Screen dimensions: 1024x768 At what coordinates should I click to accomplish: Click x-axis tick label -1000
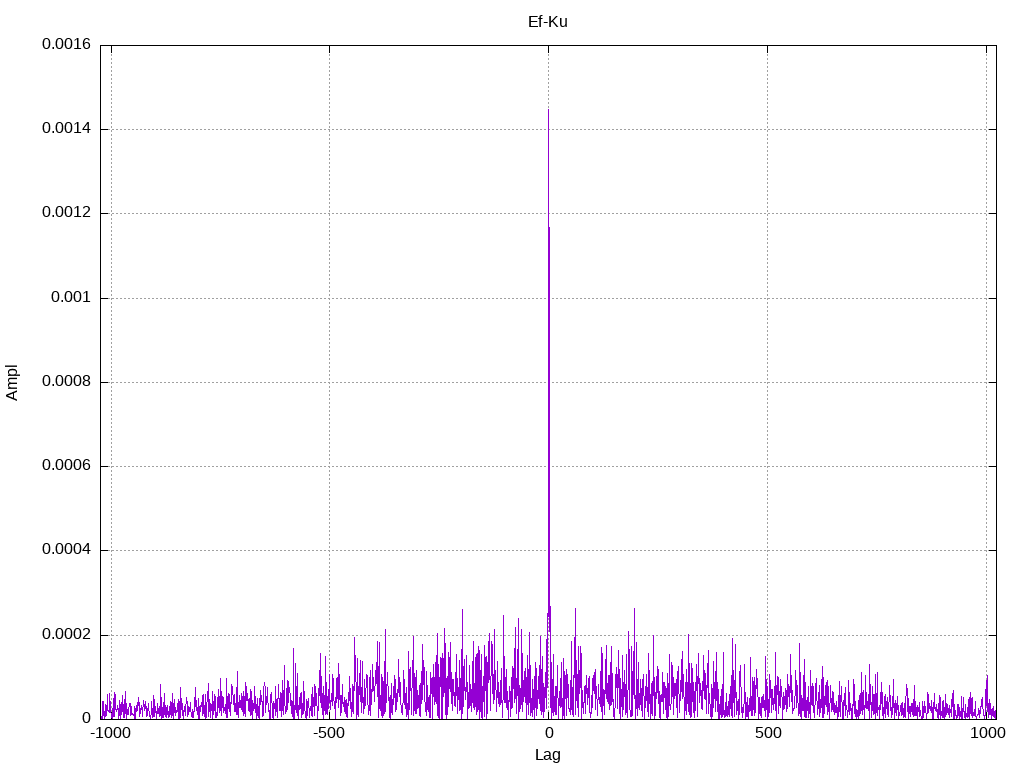[110, 733]
